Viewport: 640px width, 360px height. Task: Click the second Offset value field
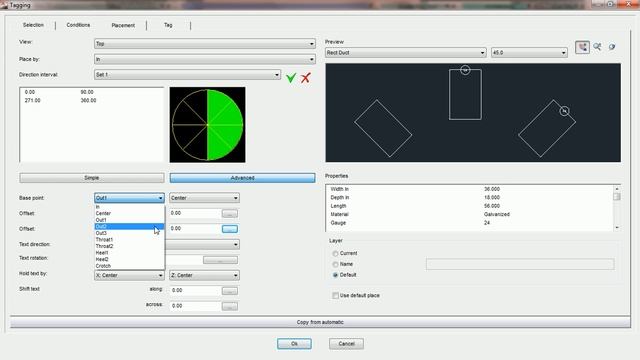pos(195,229)
